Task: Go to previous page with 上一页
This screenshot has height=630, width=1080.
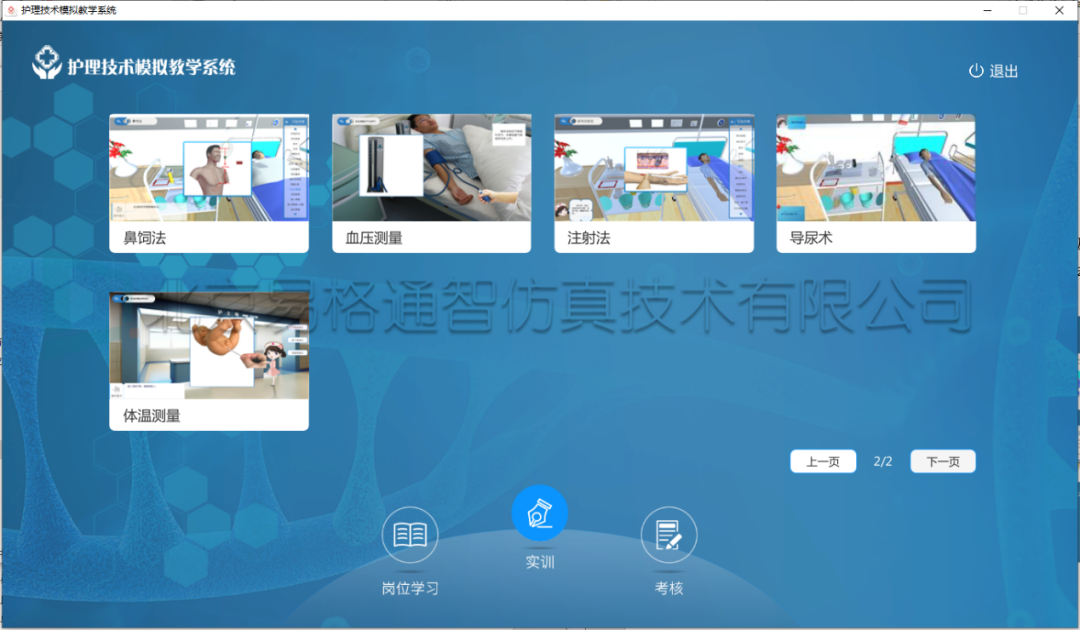Action: point(823,461)
